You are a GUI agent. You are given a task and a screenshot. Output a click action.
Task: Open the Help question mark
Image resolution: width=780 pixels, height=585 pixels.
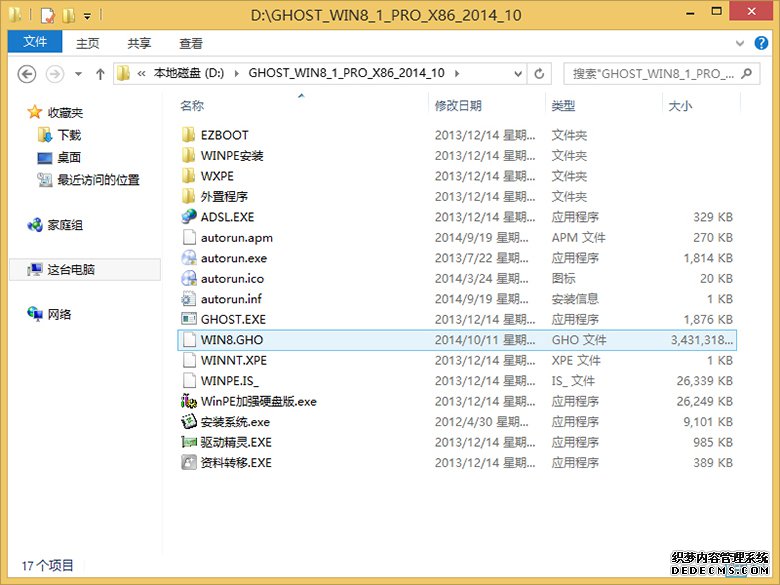pyautogui.click(x=761, y=43)
